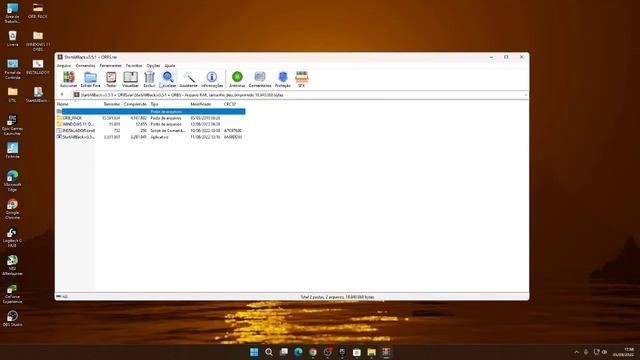This screenshot has width=640, height=360.
Task: Click the Testar toolbar icon
Action: point(111,79)
